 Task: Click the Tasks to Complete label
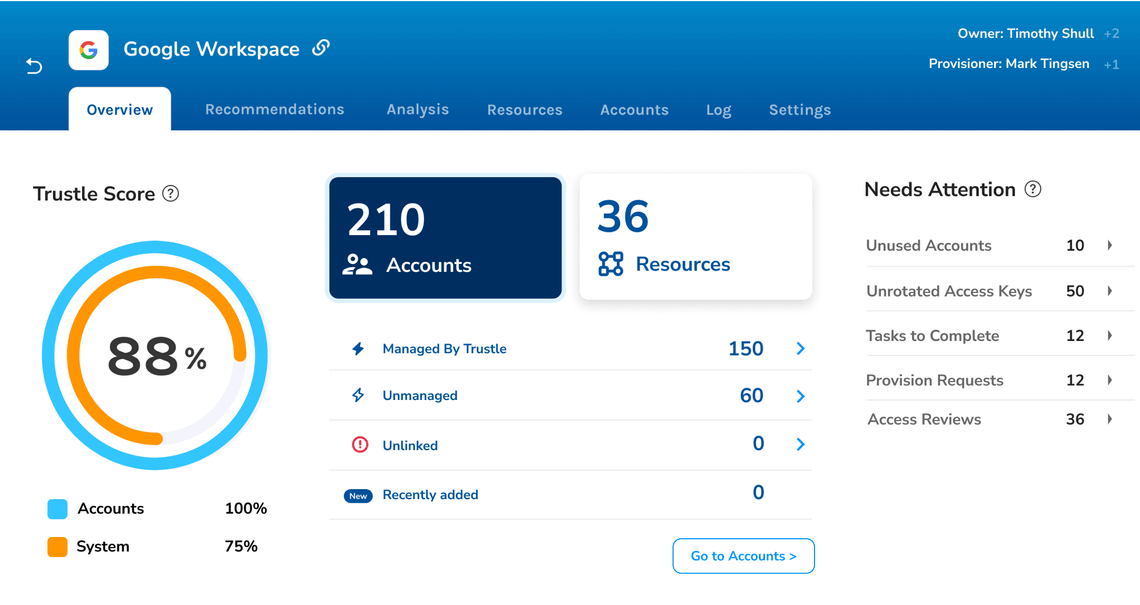pos(932,336)
